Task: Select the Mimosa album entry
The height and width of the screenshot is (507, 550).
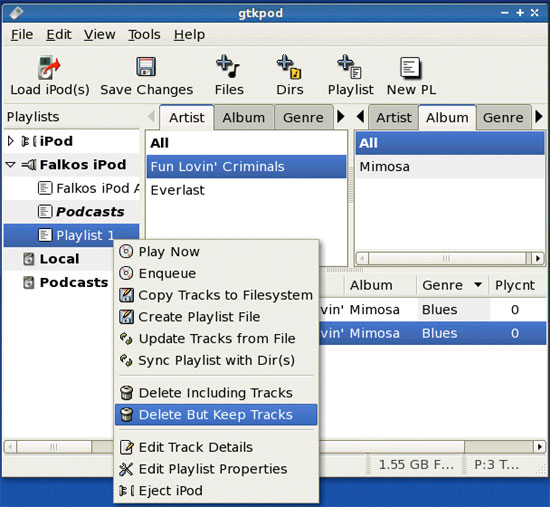Action: point(450,167)
